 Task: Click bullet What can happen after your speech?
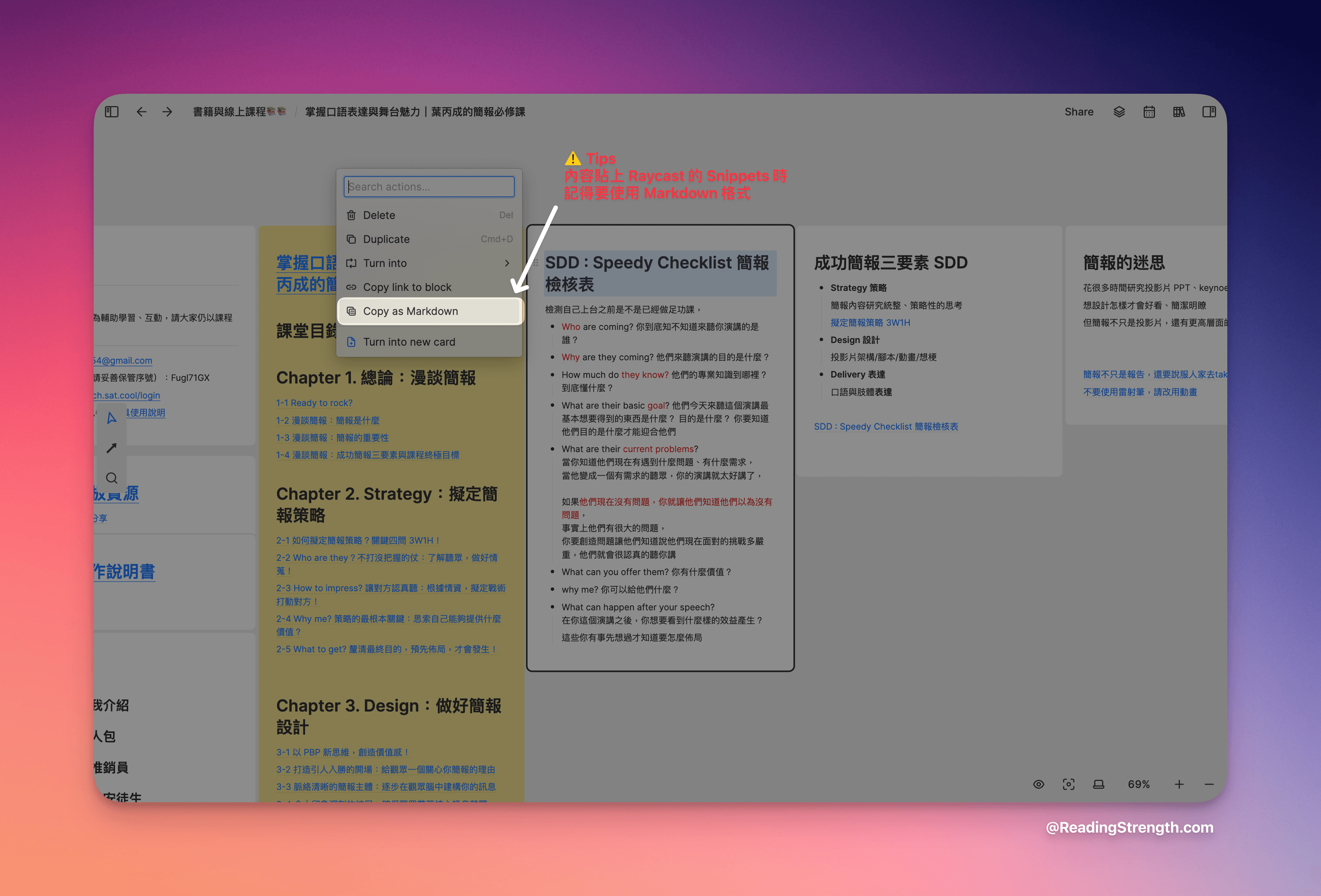tap(638, 607)
